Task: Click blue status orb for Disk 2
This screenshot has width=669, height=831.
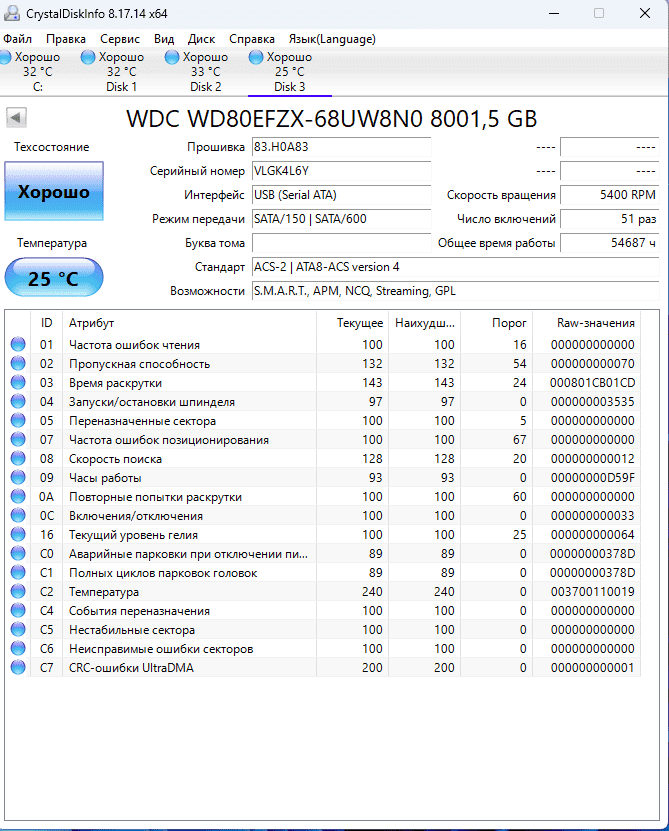Action: click(172, 57)
